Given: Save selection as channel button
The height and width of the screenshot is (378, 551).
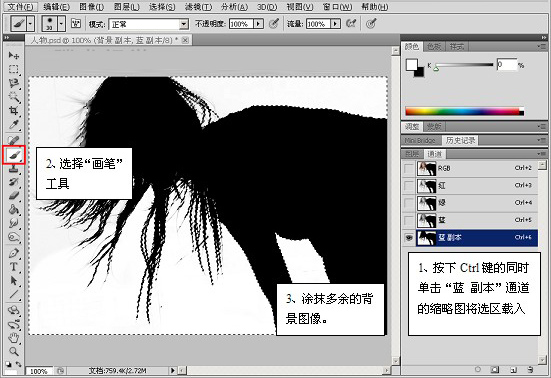Looking at the screenshot, I should click(x=495, y=370).
